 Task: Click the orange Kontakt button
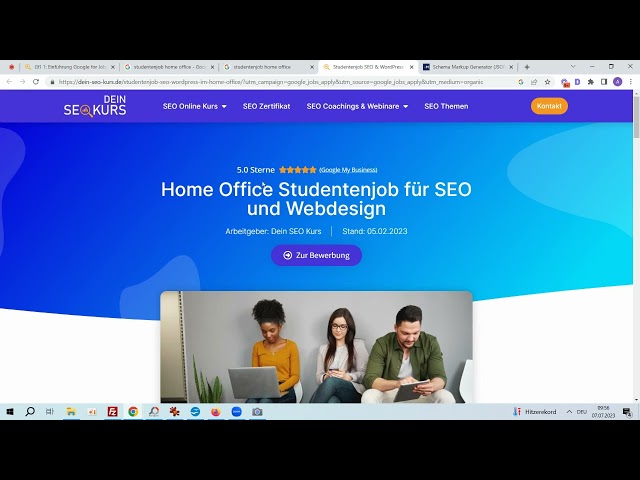point(549,106)
